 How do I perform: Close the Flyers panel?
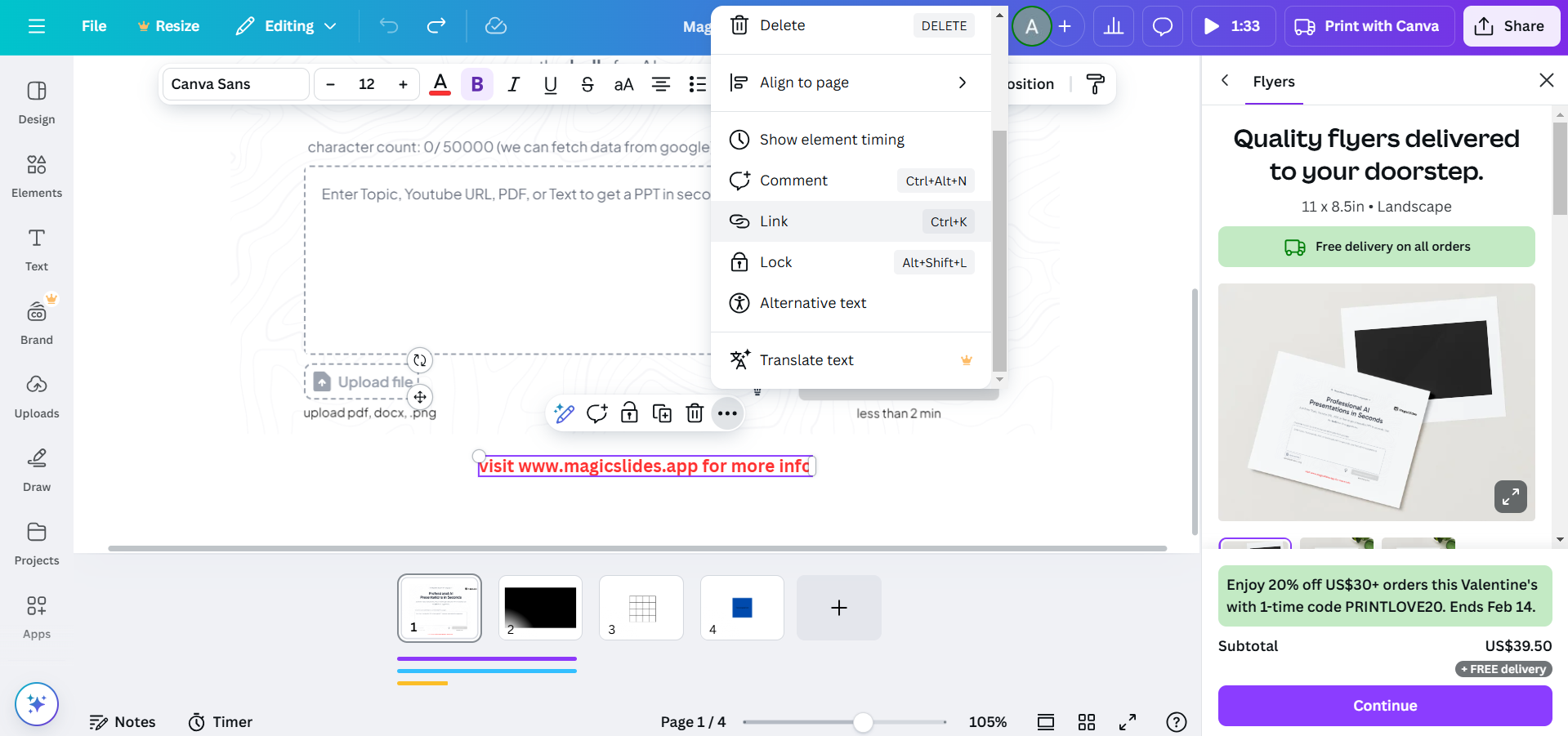[x=1546, y=80]
